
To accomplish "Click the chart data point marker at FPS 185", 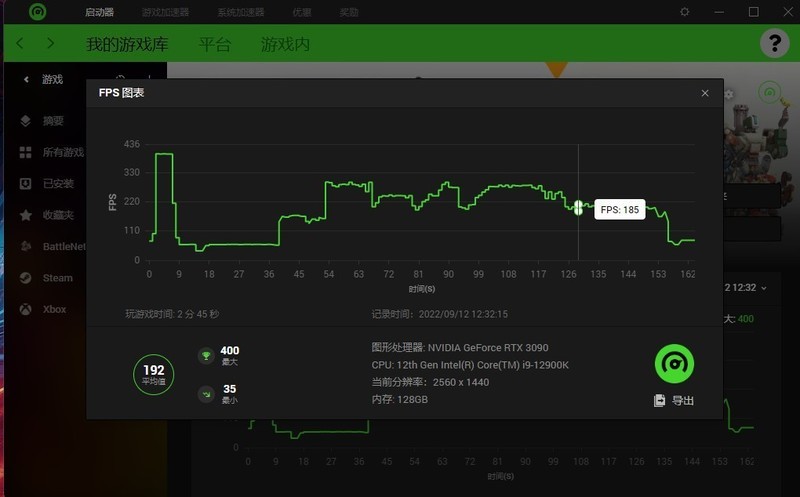I will (x=578, y=207).
